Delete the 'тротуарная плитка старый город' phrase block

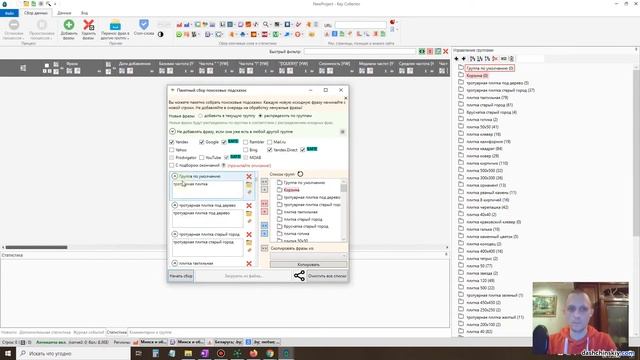(x=249, y=234)
